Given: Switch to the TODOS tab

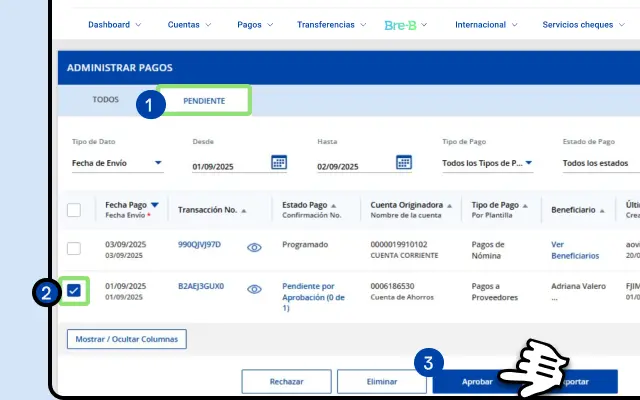Looking at the screenshot, I should point(105,100).
